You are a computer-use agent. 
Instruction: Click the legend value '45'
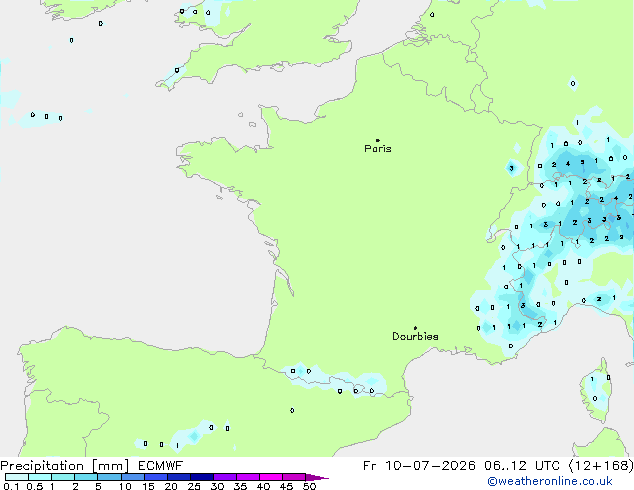[x=286, y=486]
